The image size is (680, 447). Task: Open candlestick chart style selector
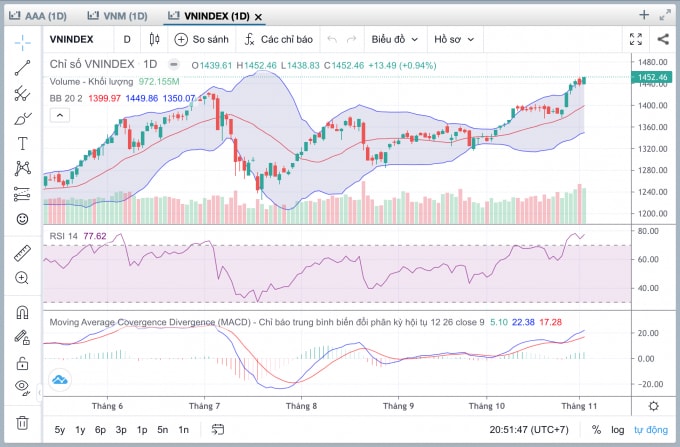[x=154, y=39]
